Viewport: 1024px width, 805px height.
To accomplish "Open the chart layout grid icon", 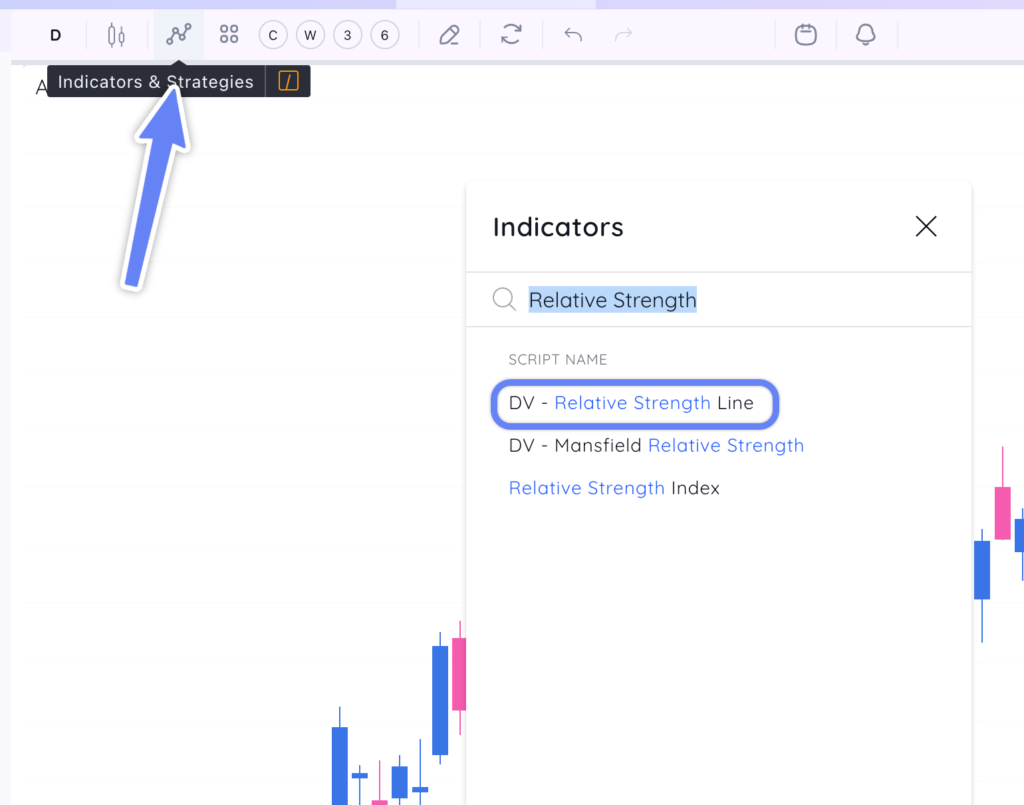I will pos(228,34).
